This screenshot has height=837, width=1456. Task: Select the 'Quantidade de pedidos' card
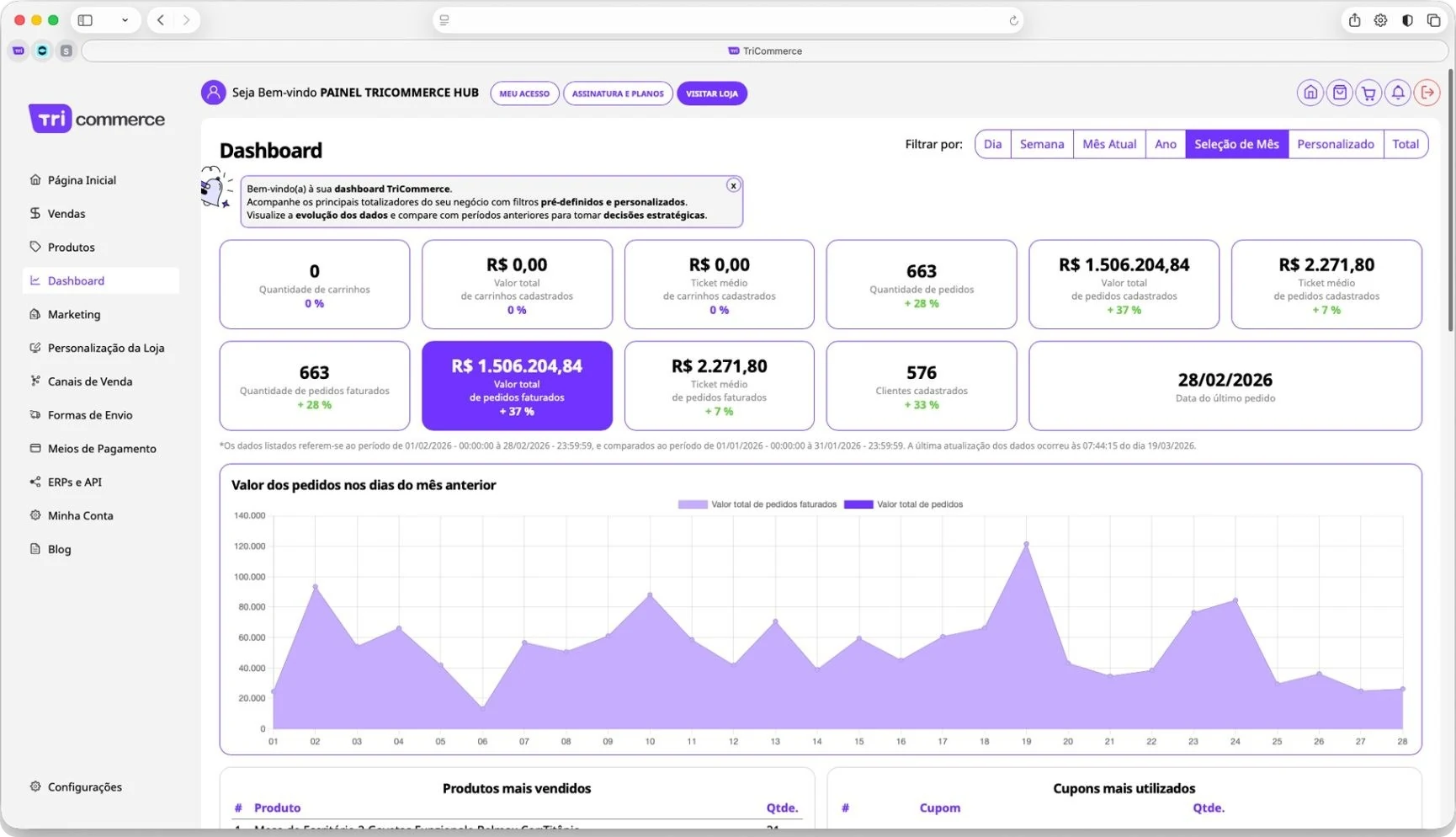pyautogui.click(x=922, y=285)
